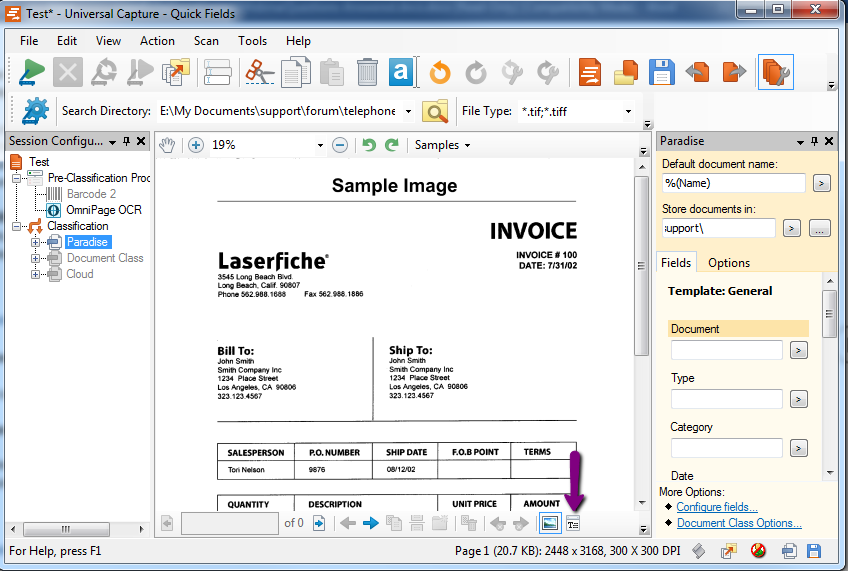Open the File menu
Viewport: 848px width, 571px height.
[x=29, y=41]
